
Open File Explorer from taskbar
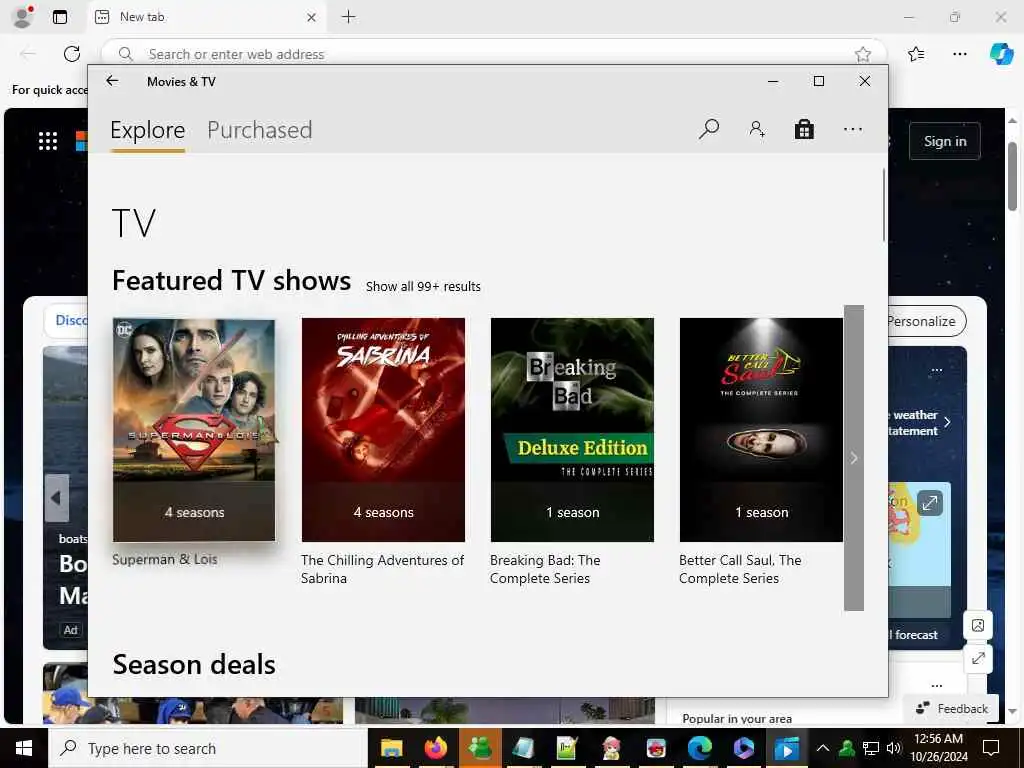pyautogui.click(x=391, y=748)
